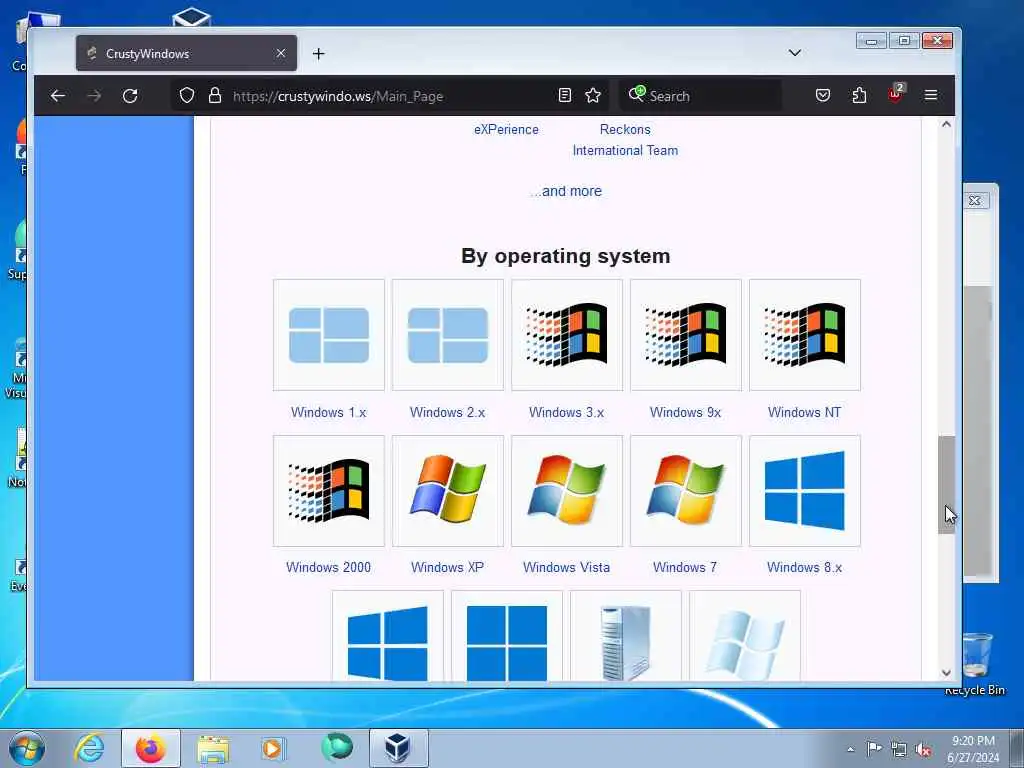This screenshot has height=768, width=1024.
Task: Close the CrustyWindows tab
Action: [x=281, y=53]
